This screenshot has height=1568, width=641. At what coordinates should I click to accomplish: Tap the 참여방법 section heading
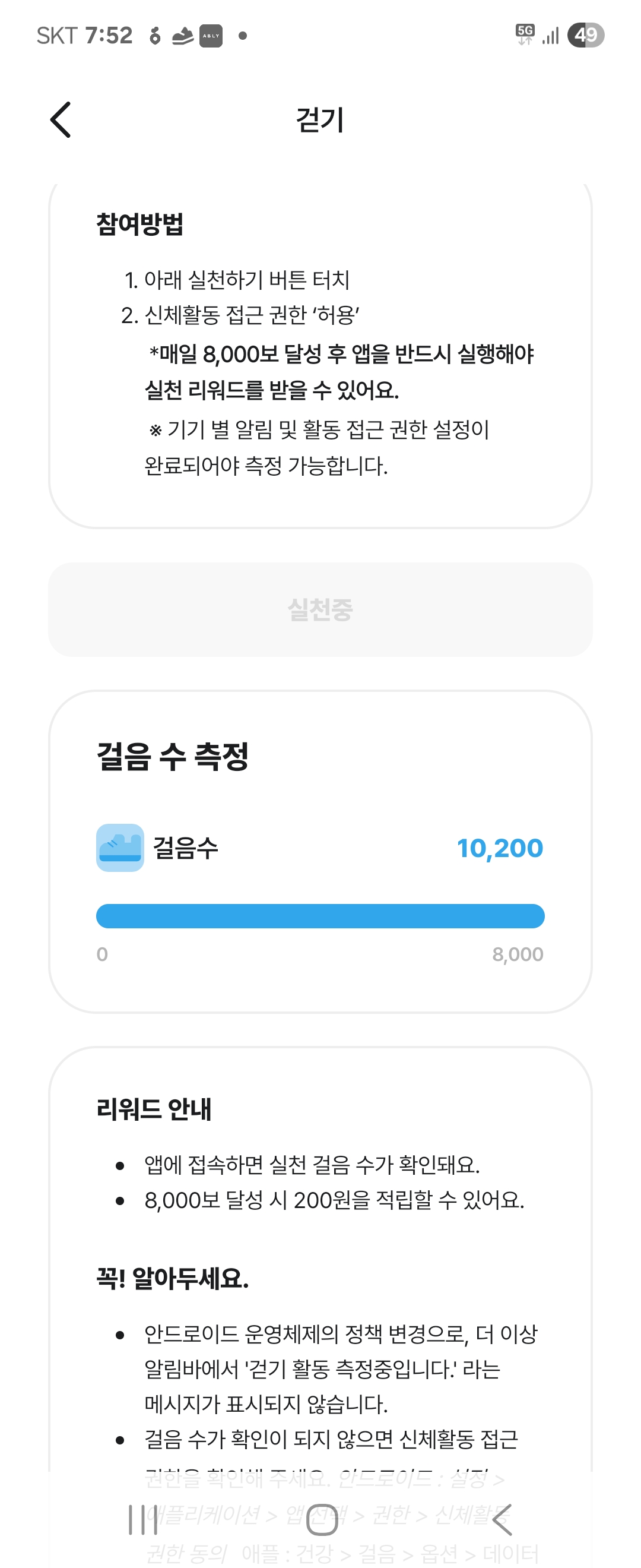point(140,224)
